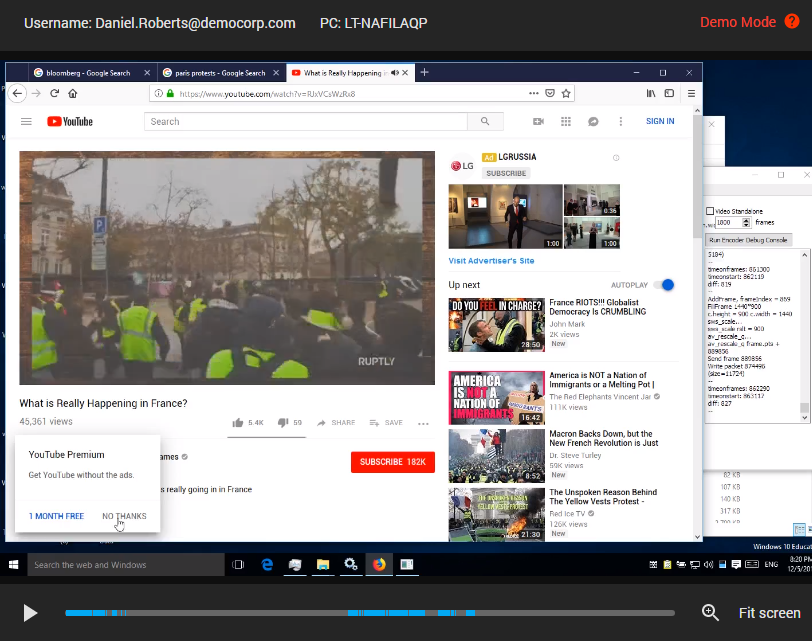The width and height of the screenshot is (812, 641).
Task: Seek on the session recording timeline bar
Action: coord(370,613)
